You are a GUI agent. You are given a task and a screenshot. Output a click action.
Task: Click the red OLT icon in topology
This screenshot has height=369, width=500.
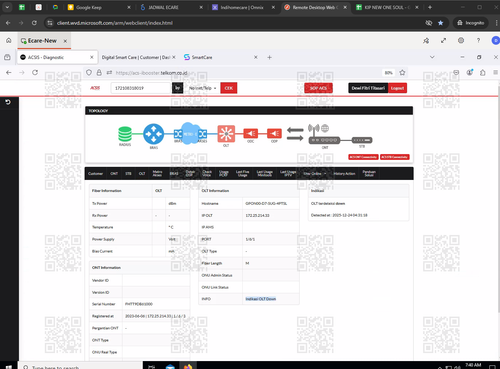pyautogui.click(x=226, y=134)
